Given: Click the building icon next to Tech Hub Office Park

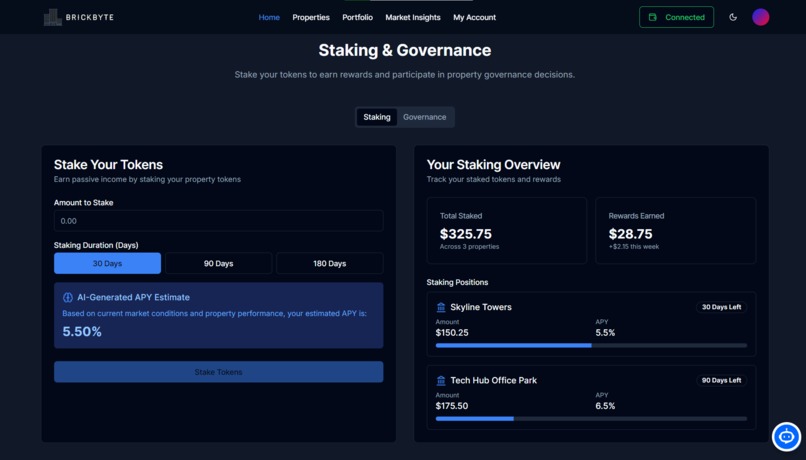Looking at the screenshot, I should pyautogui.click(x=441, y=381).
